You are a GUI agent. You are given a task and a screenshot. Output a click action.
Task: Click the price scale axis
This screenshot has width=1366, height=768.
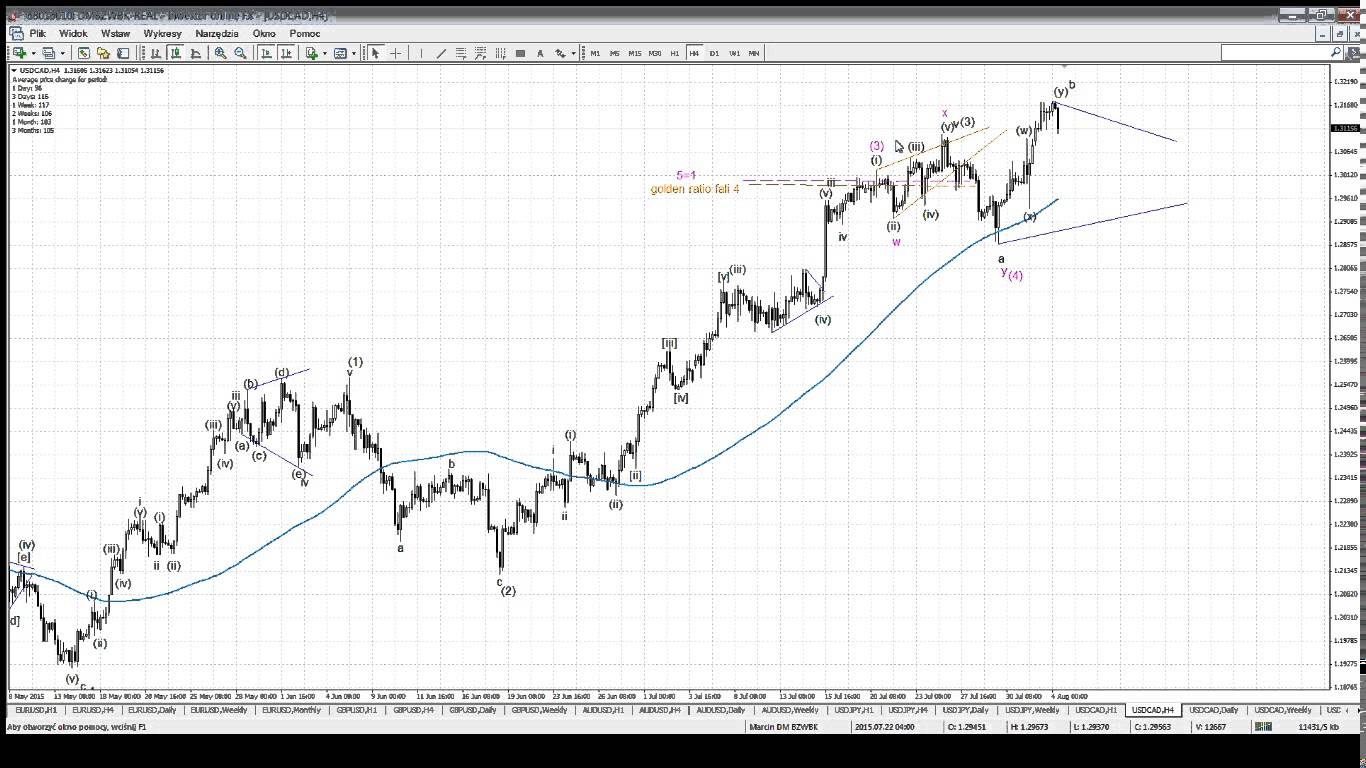1346,380
